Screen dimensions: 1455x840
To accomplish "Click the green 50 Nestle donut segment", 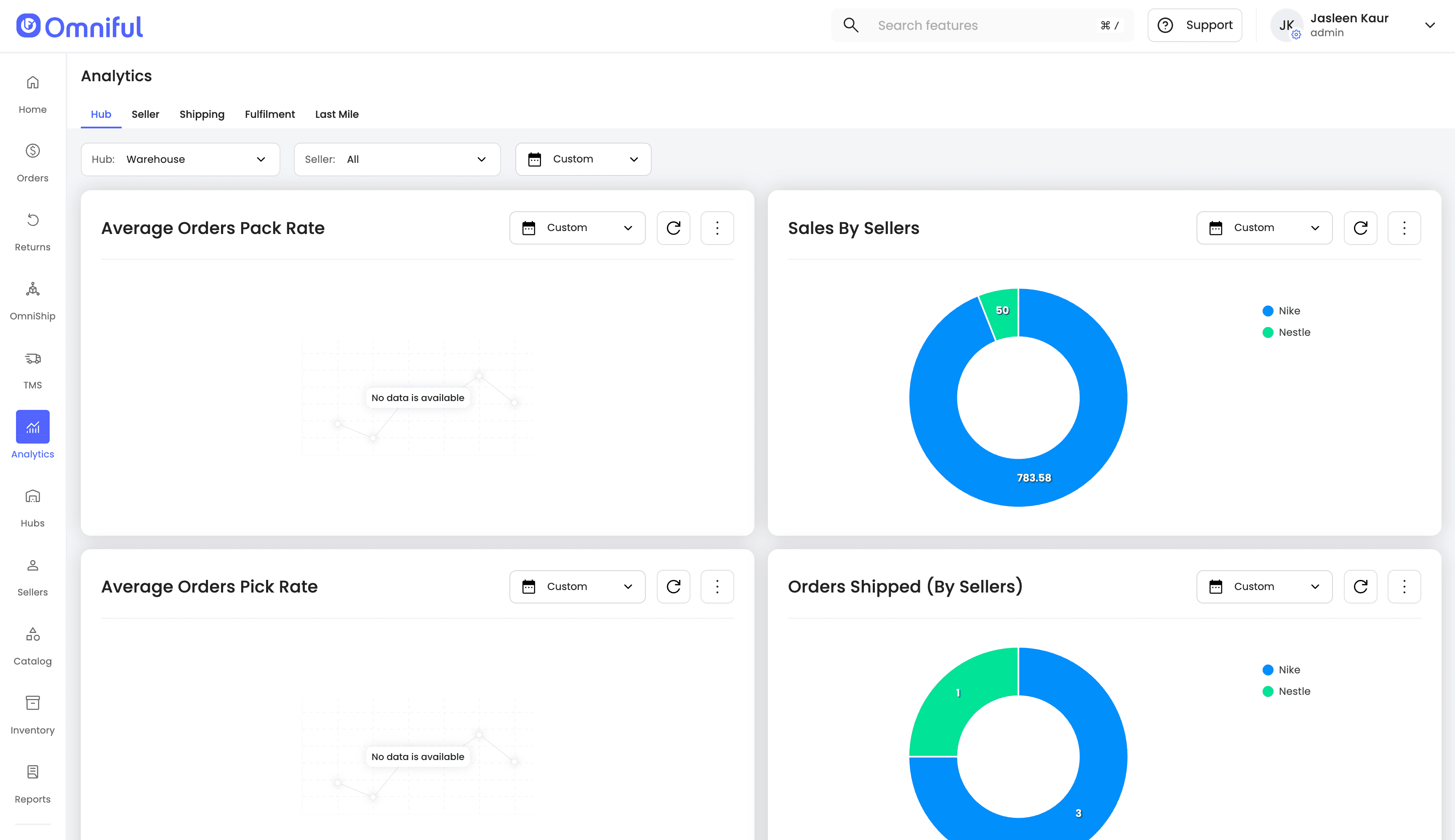I will (x=1002, y=311).
